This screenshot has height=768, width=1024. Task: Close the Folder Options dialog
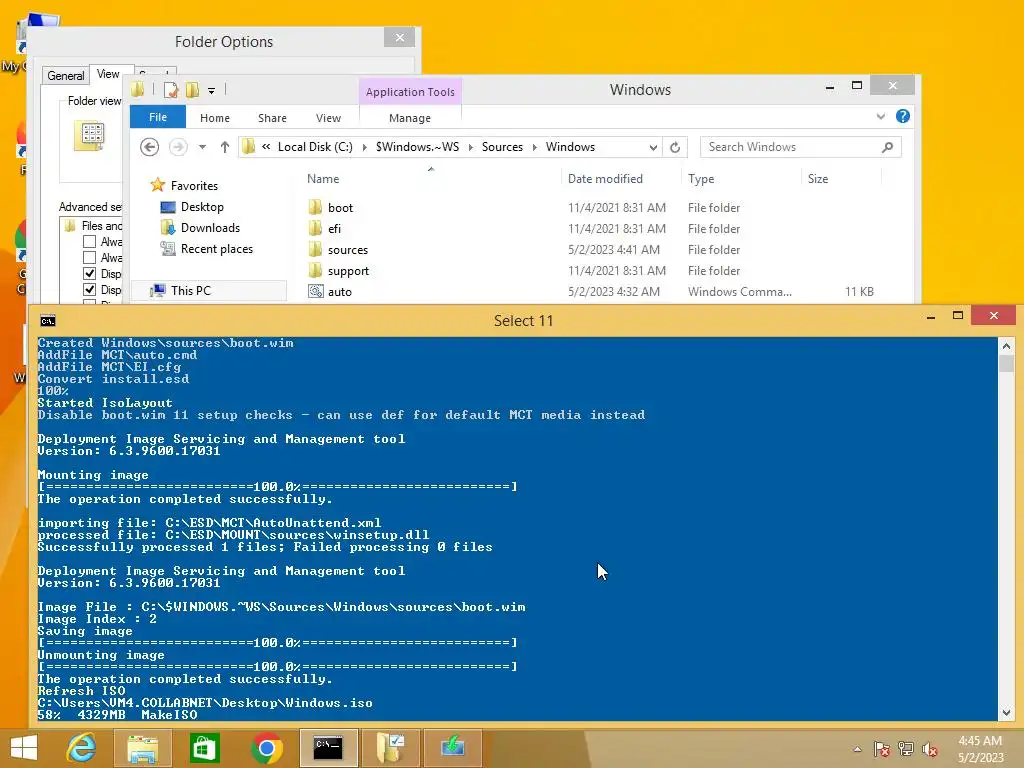tap(400, 38)
